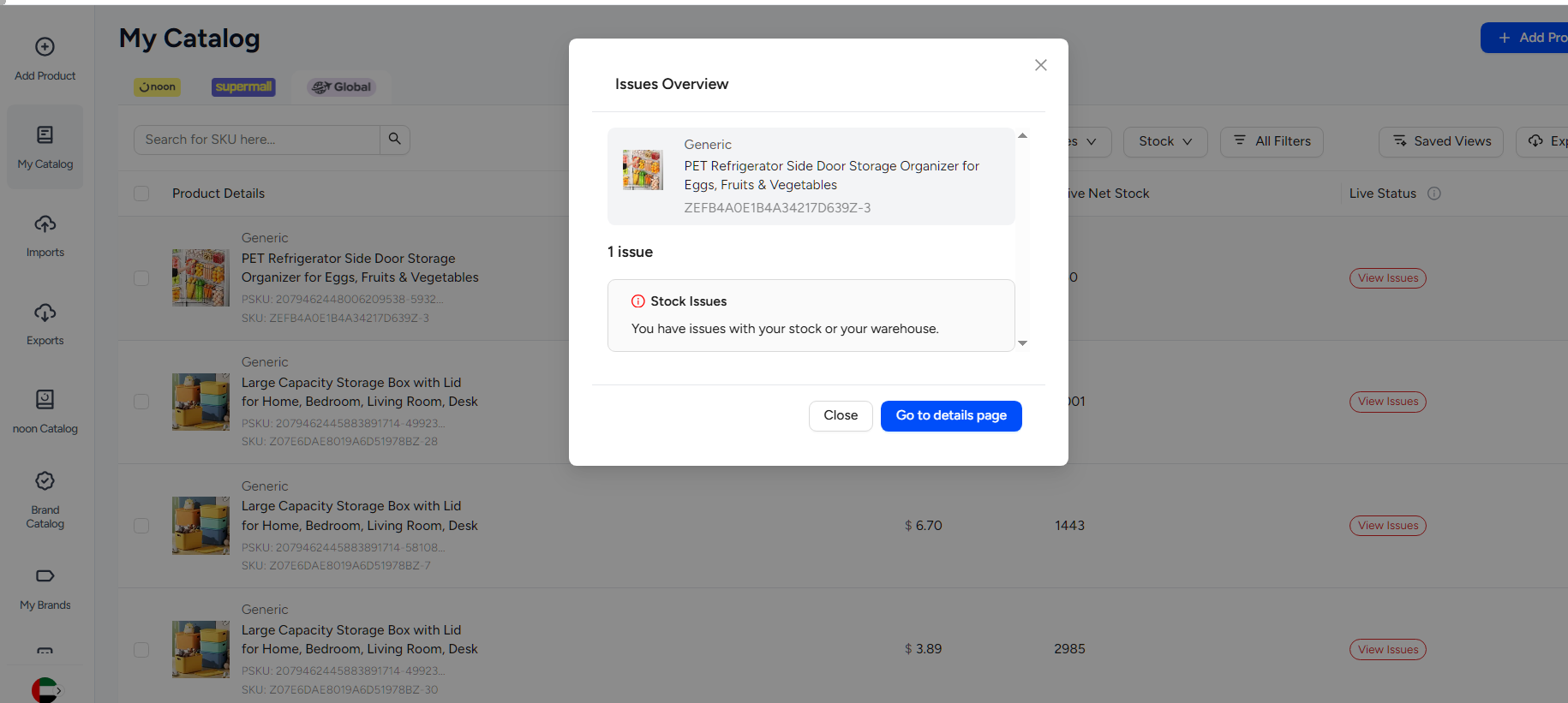Image resolution: width=1568 pixels, height=703 pixels.
Task: Click the dialog SKU text ZEFB4A0E1B4A34217D639Z-3
Action: [777, 208]
